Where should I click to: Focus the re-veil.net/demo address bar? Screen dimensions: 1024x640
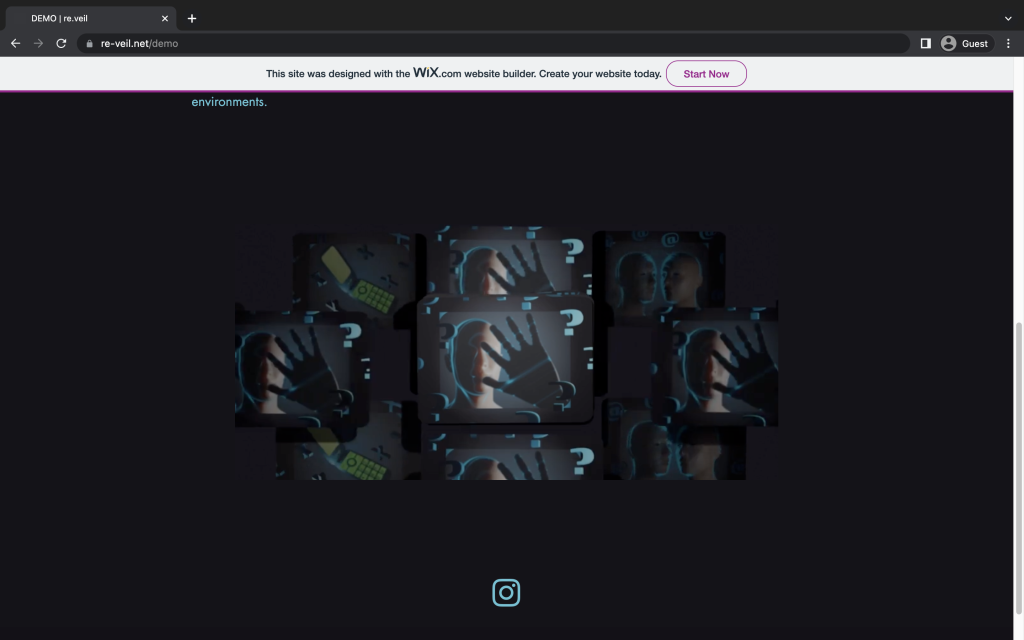coord(496,44)
